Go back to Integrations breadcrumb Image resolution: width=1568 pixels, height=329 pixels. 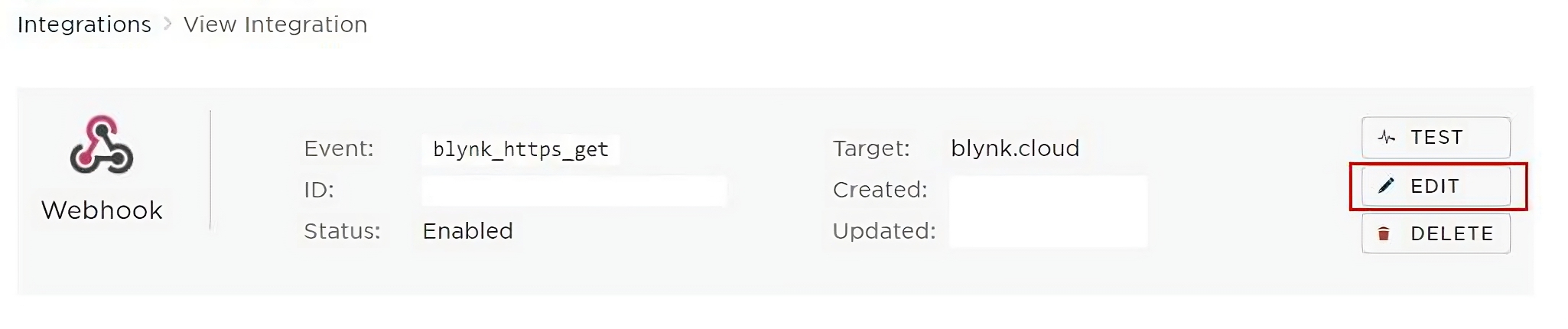coord(84,24)
